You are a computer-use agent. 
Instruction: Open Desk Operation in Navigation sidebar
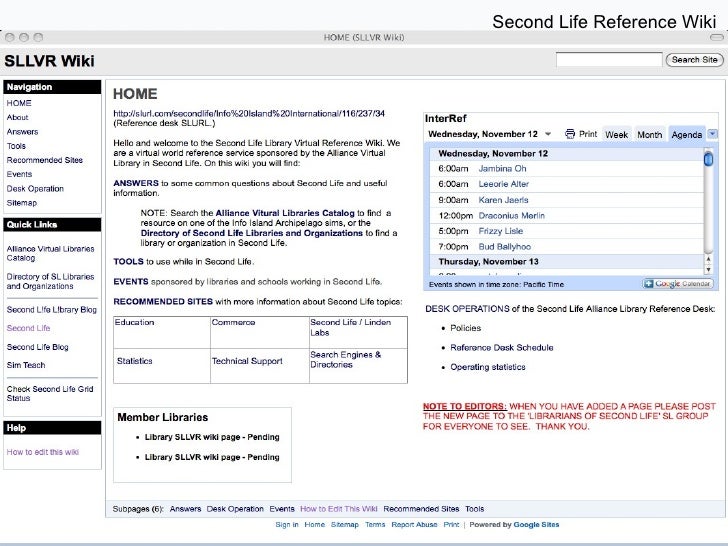pos(35,188)
